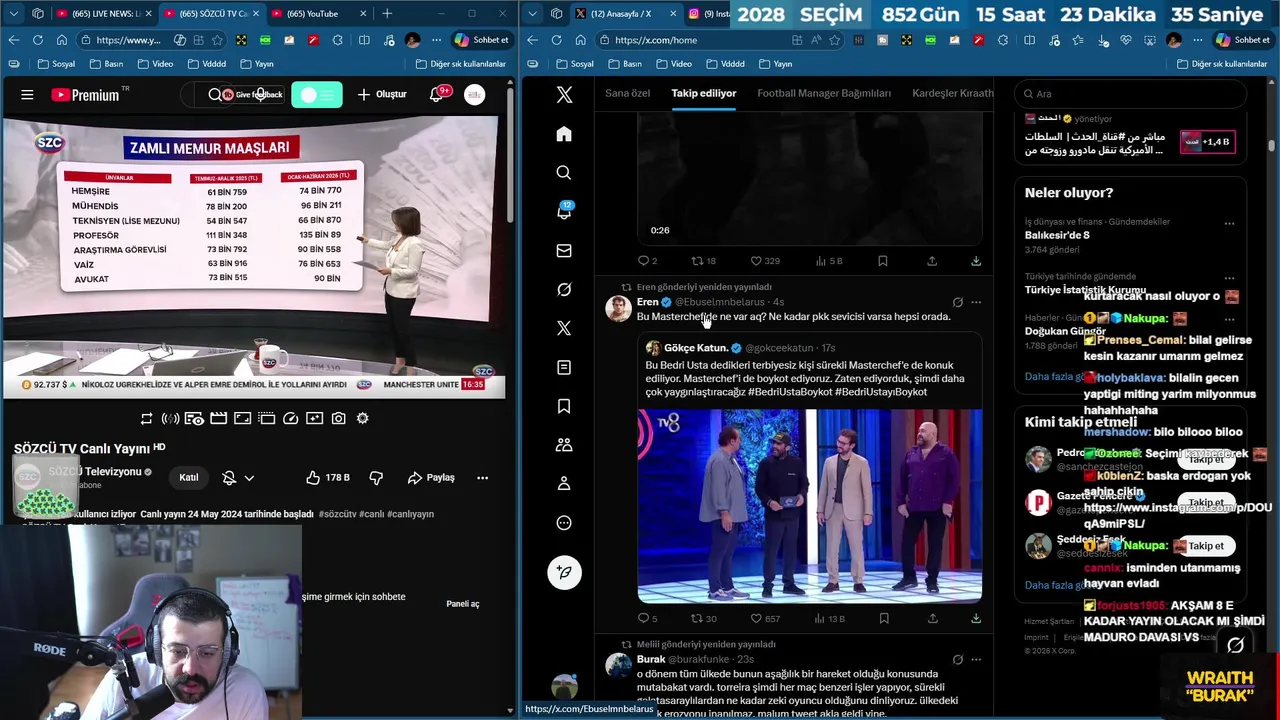
Task: Repost Eren's post showing 30 reposts
Action: pyautogui.click(x=704, y=619)
